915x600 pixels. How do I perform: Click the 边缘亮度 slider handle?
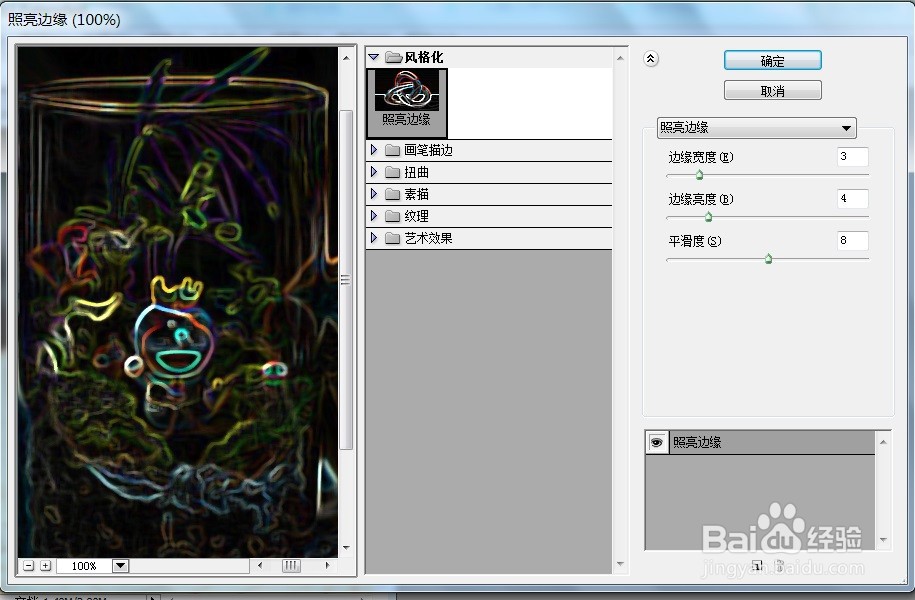tap(708, 217)
